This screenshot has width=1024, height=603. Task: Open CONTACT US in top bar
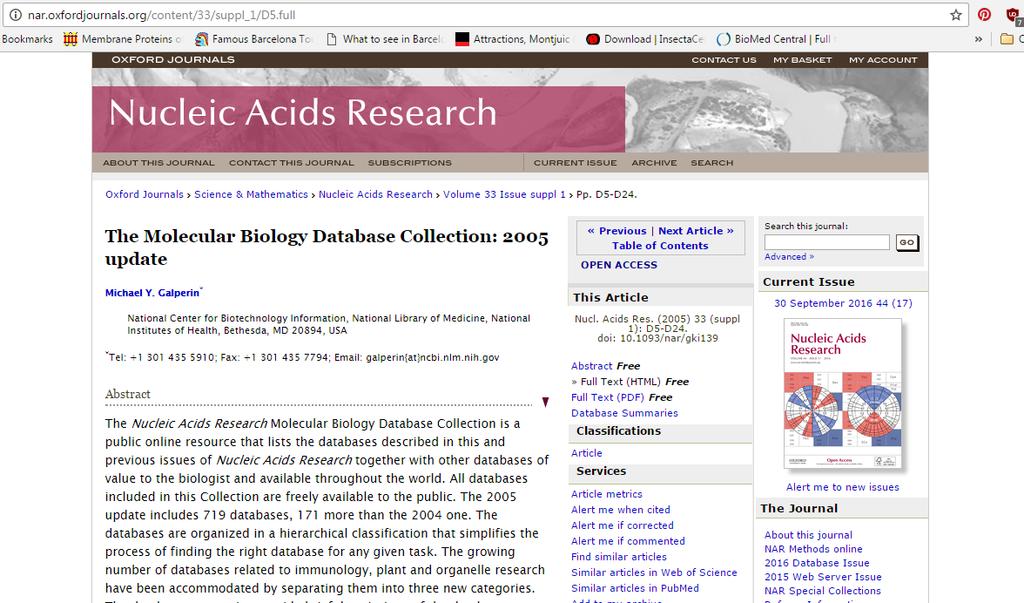(x=724, y=60)
